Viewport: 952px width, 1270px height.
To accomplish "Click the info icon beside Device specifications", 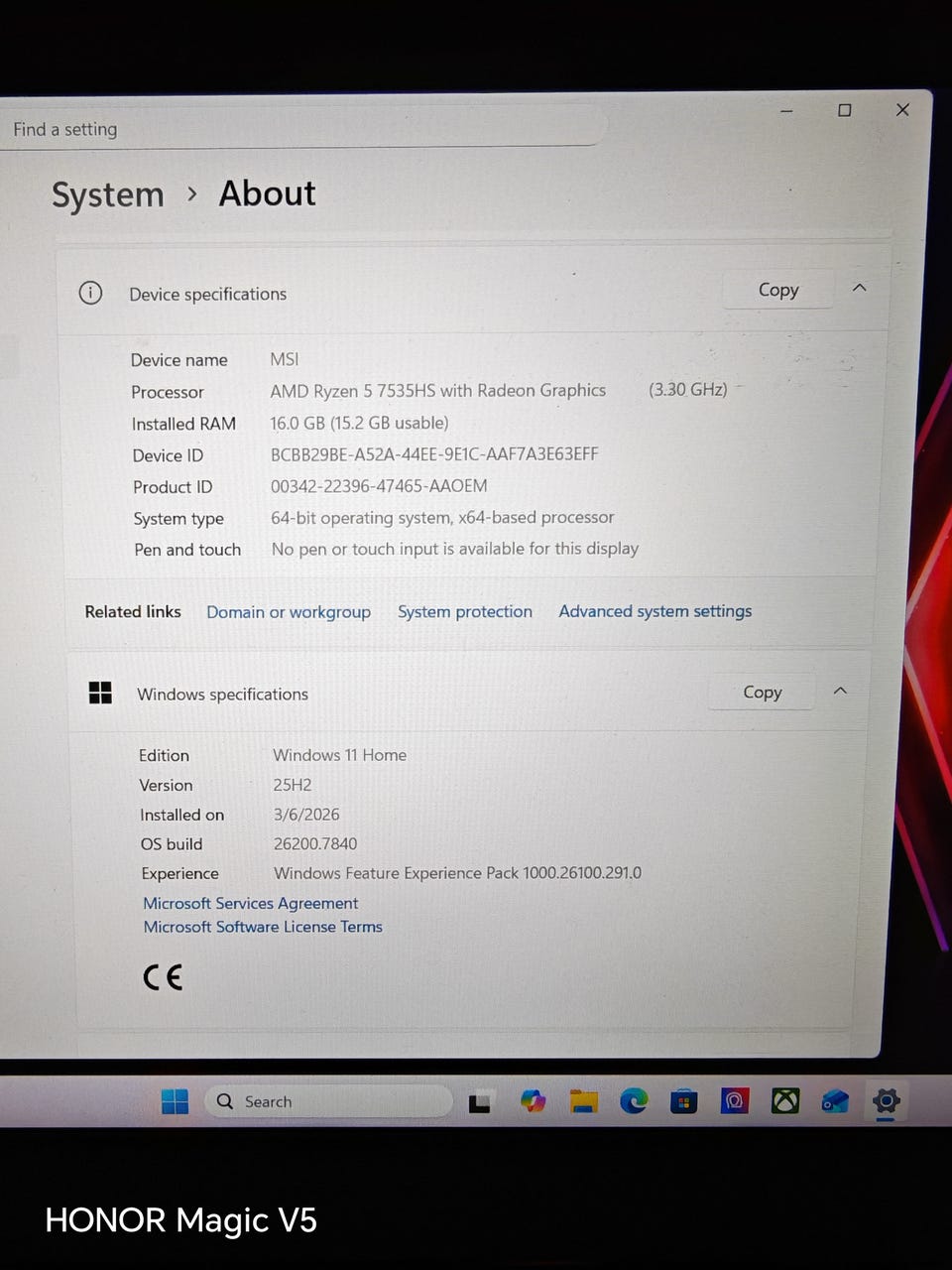I will point(90,293).
